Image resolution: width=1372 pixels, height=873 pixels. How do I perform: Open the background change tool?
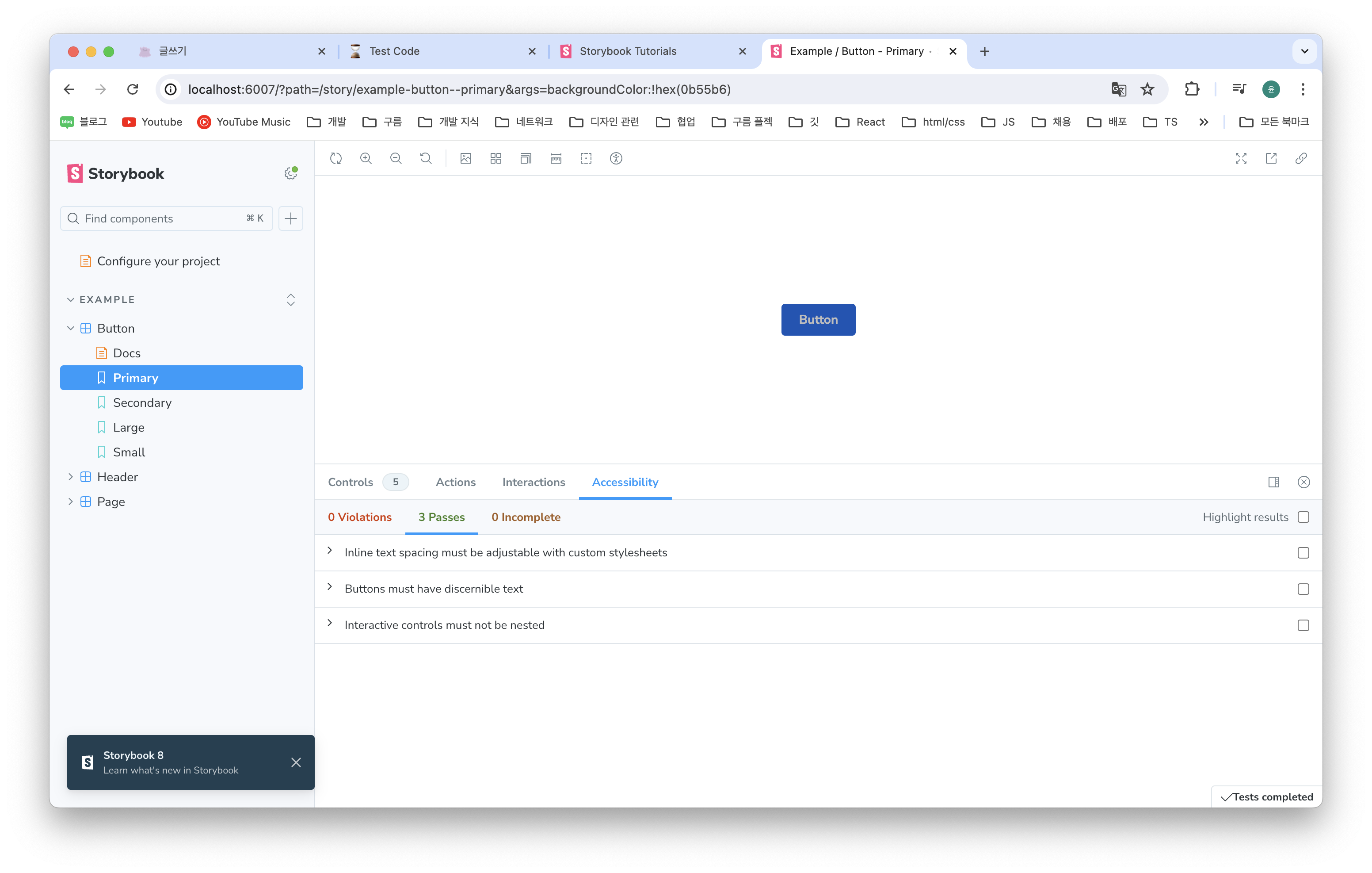(465, 158)
